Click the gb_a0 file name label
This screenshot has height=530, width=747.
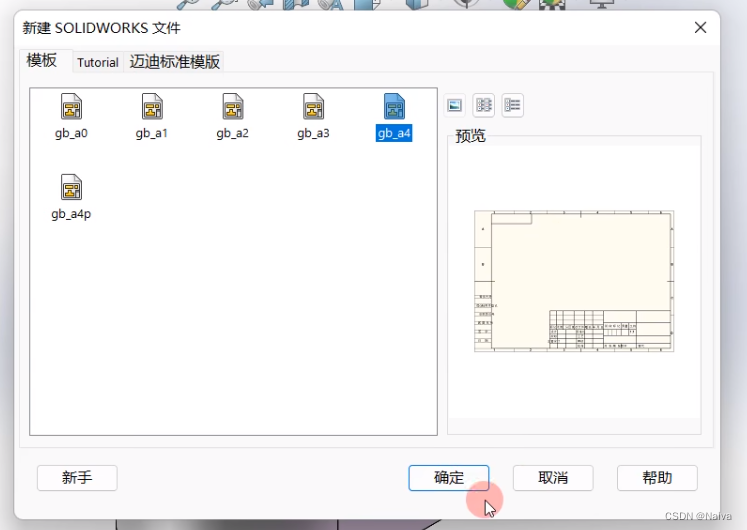pos(71,133)
